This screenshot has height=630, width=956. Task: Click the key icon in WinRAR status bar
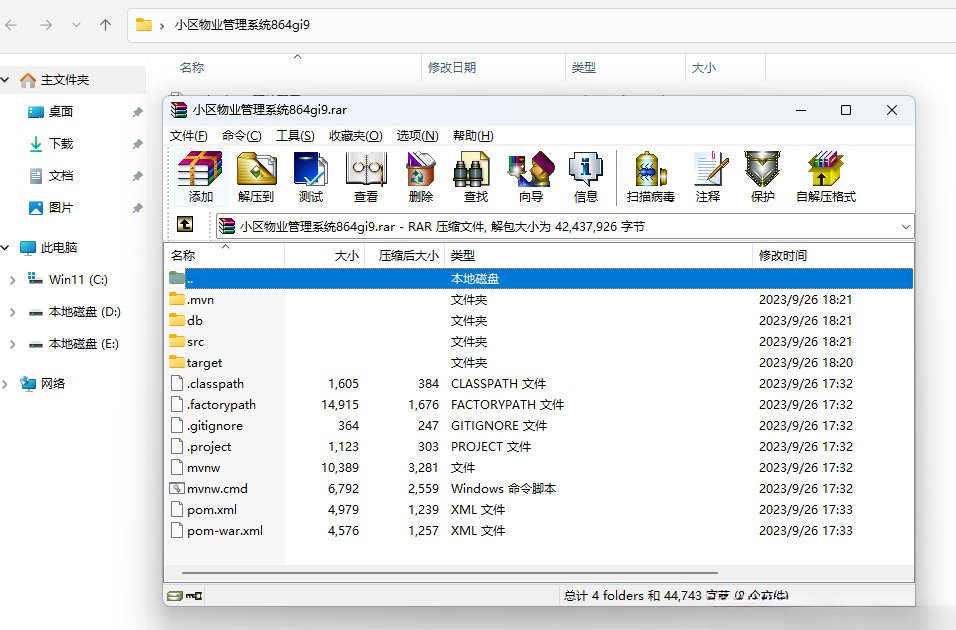[194, 595]
